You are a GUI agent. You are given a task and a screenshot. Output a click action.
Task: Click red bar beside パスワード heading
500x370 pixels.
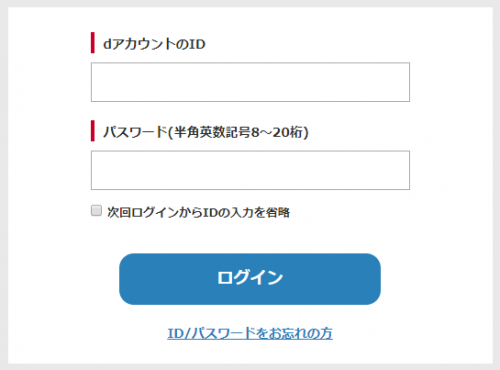point(93,131)
